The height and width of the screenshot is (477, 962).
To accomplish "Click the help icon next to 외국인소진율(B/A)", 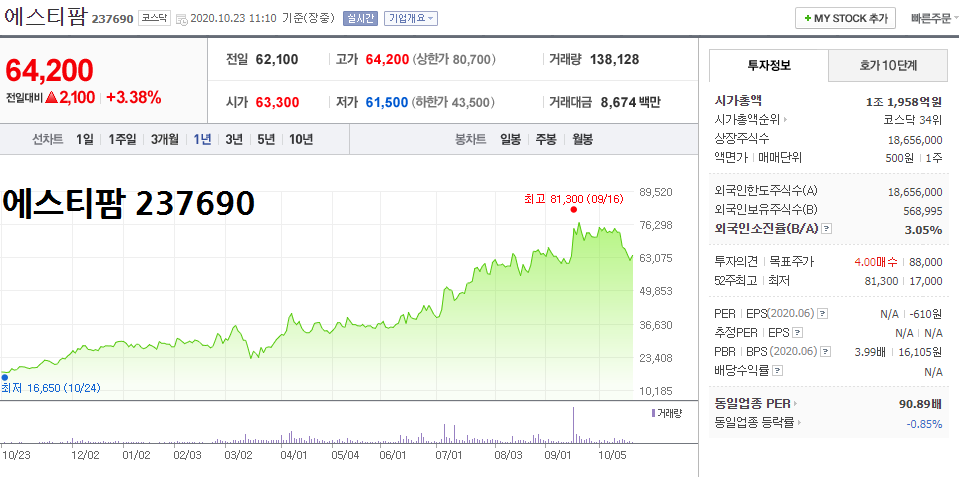I will click(826, 229).
